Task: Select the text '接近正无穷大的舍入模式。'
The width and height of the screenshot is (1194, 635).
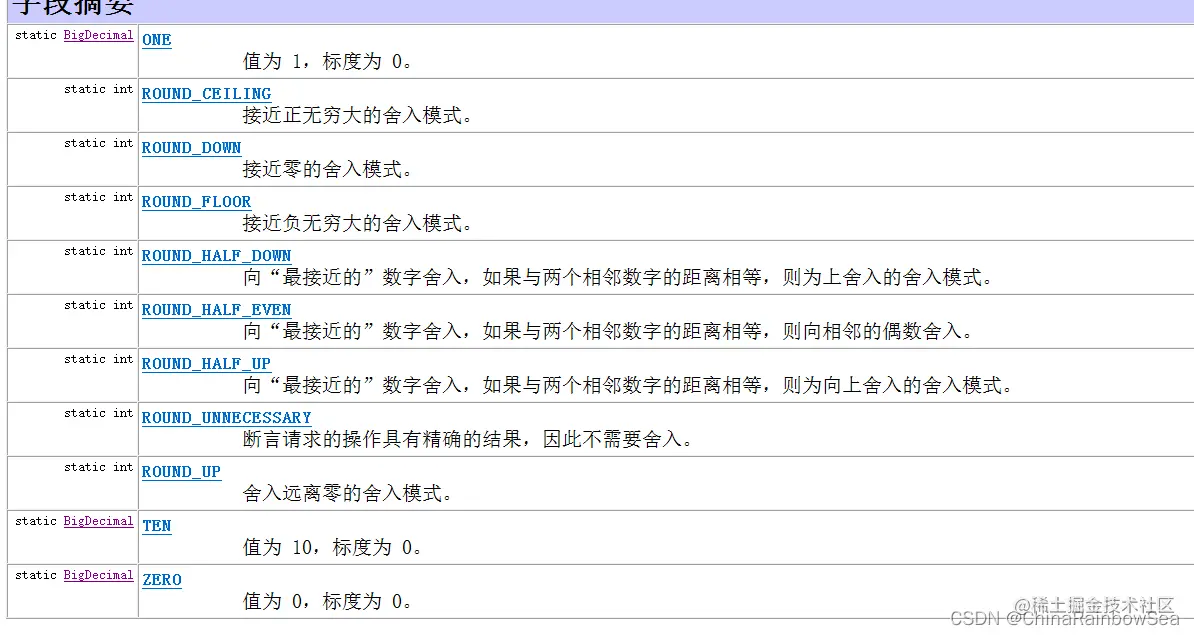Action: [358, 116]
